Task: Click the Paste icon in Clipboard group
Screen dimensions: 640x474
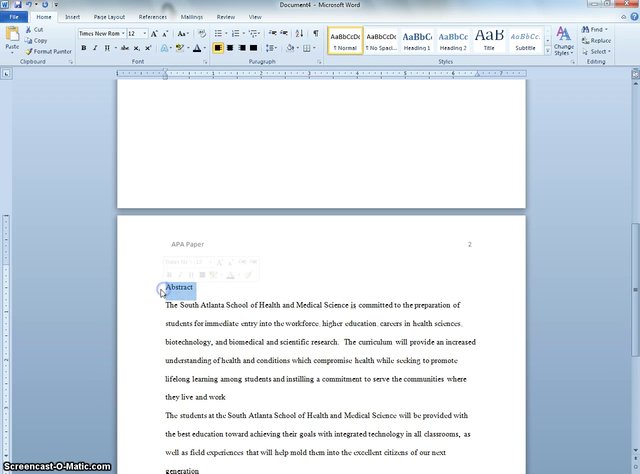Action: click(12, 37)
